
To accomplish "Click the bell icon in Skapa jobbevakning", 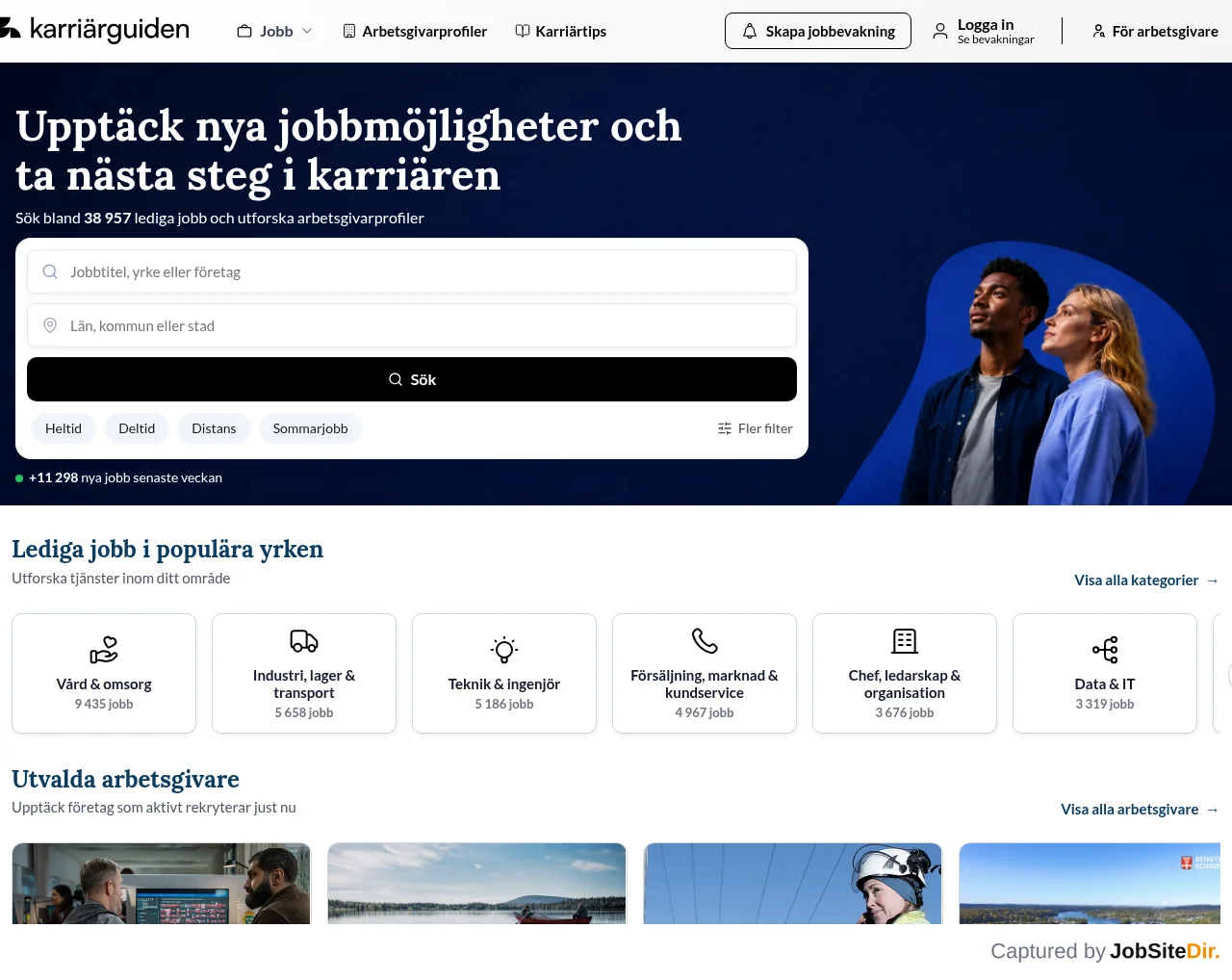I will point(750,32).
